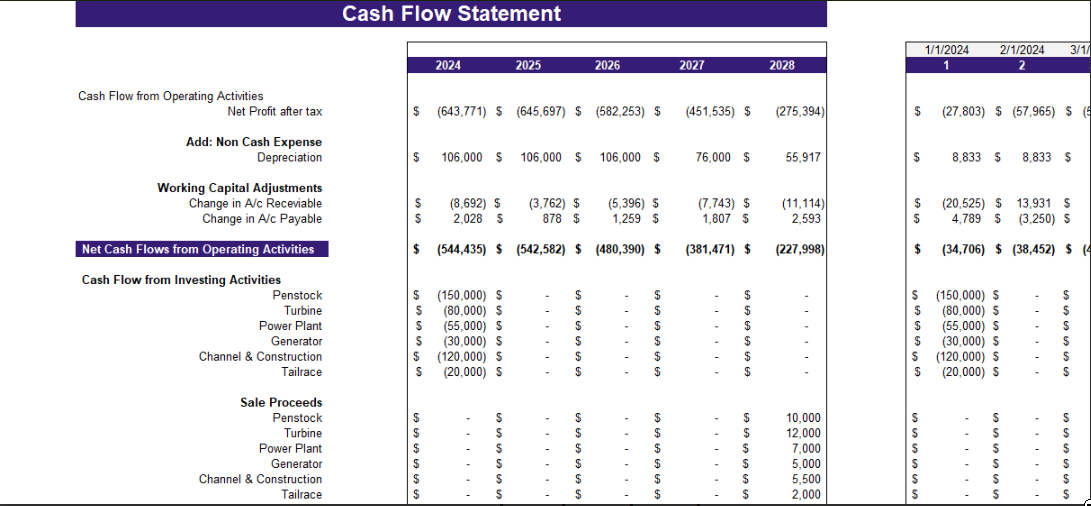
Task: Select the 2024 year column header
Action: point(448,66)
